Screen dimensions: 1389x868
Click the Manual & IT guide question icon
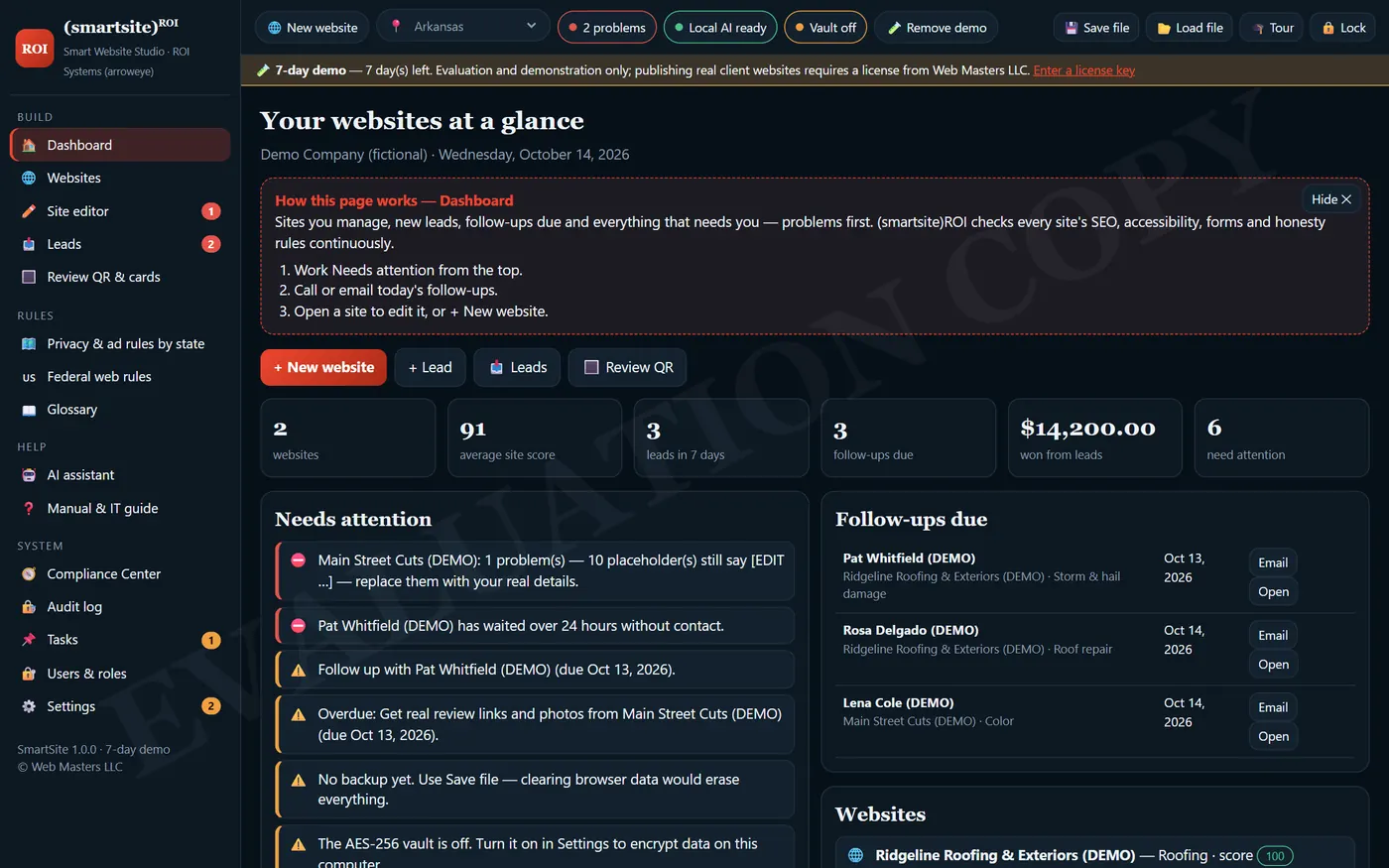[x=29, y=508]
